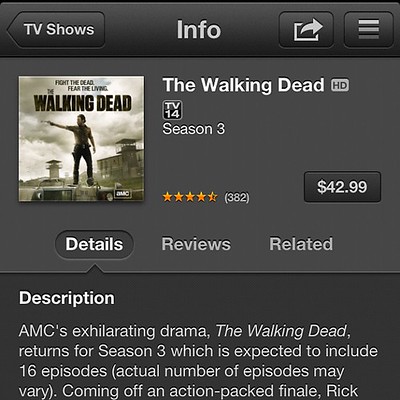Open the (382) ratings count
Viewport: 400px width, 400px height.
pyautogui.click(x=237, y=198)
